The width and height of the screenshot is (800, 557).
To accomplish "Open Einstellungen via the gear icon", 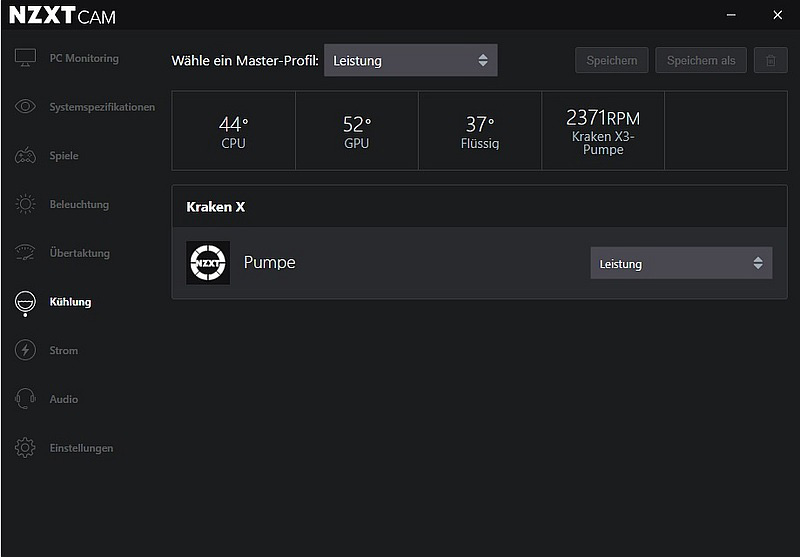I will click(25, 447).
